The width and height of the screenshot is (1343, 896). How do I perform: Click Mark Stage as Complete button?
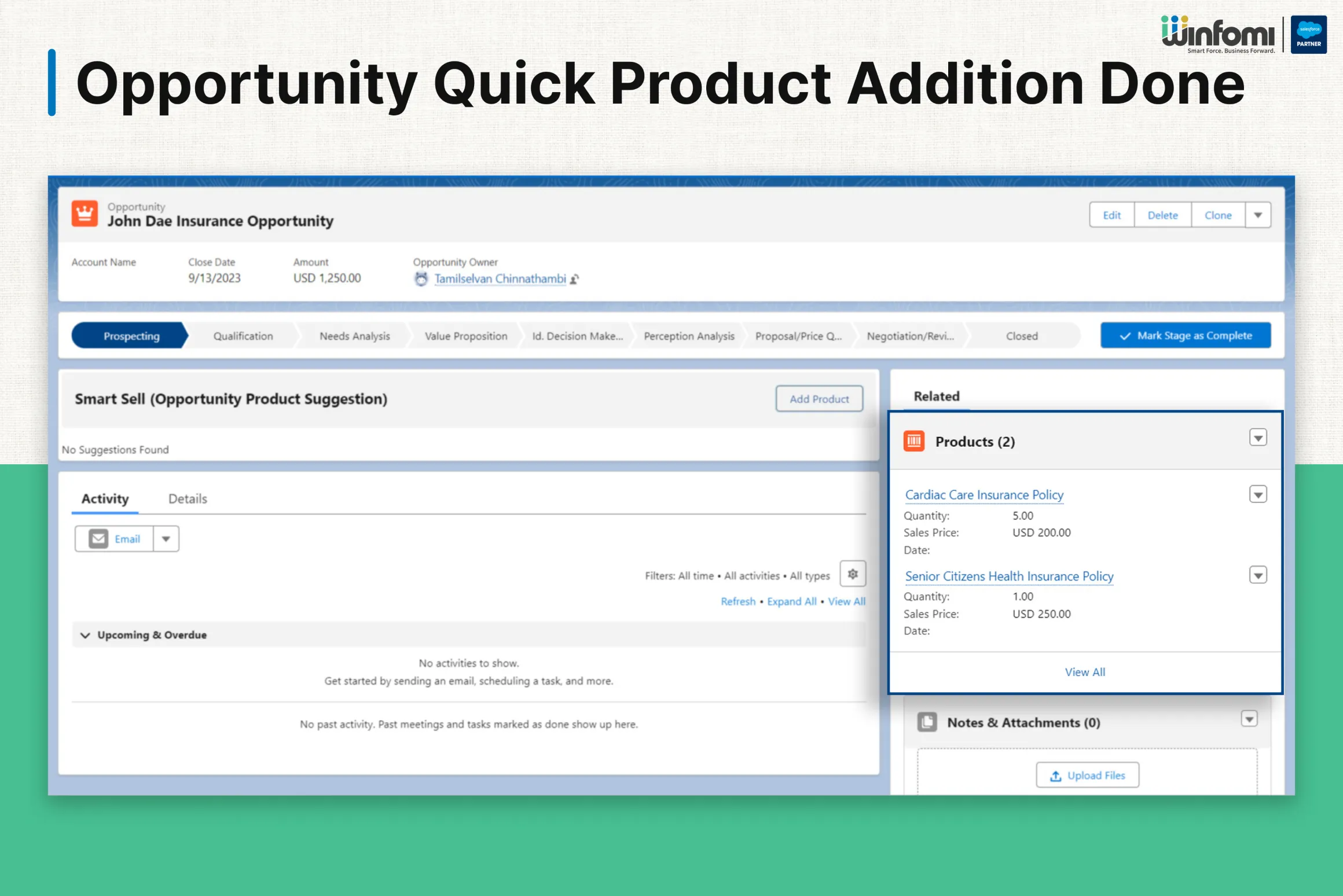coord(1186,336)
